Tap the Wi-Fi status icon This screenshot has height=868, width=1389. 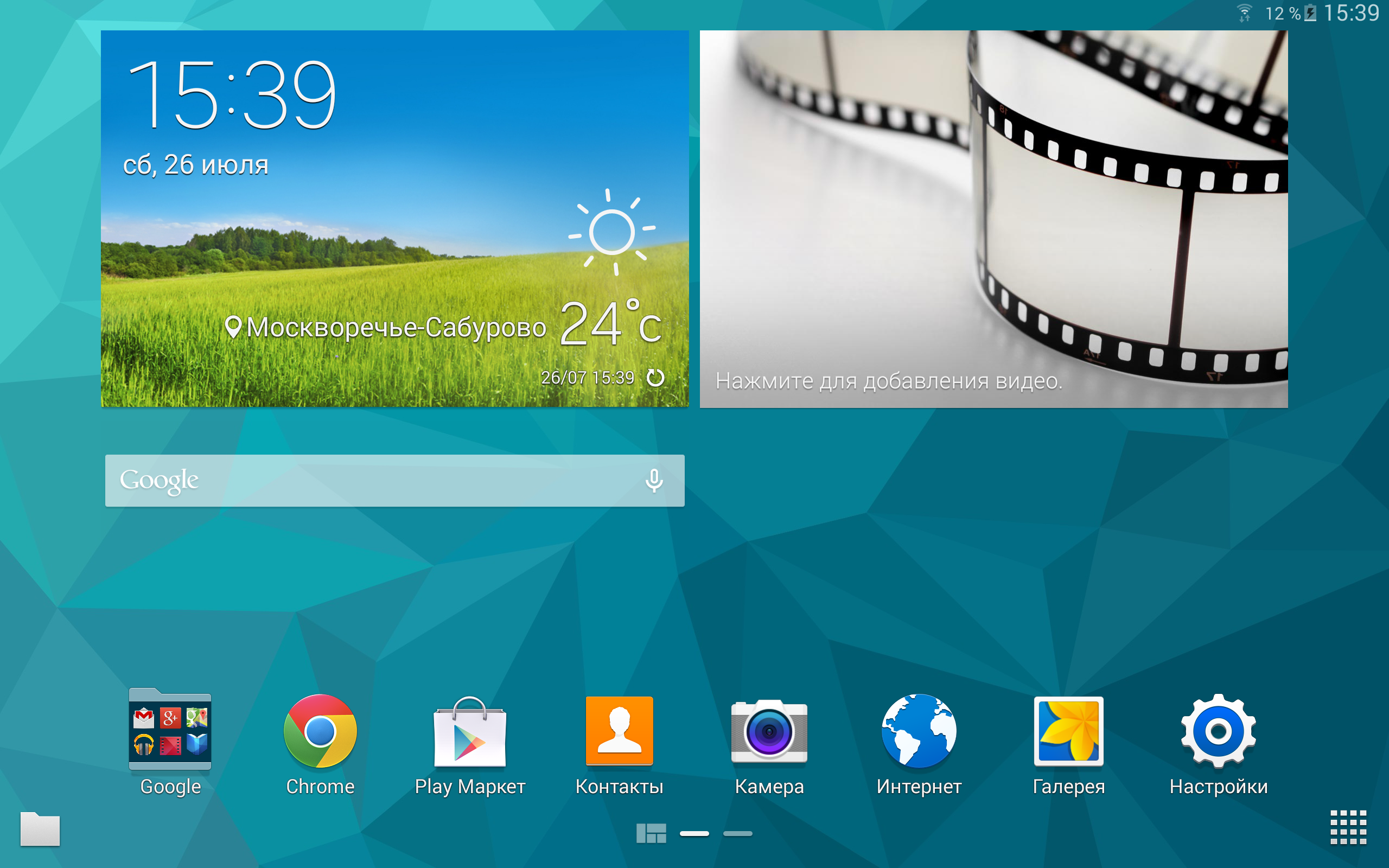pyautogui.click(x=1244, y=13)
